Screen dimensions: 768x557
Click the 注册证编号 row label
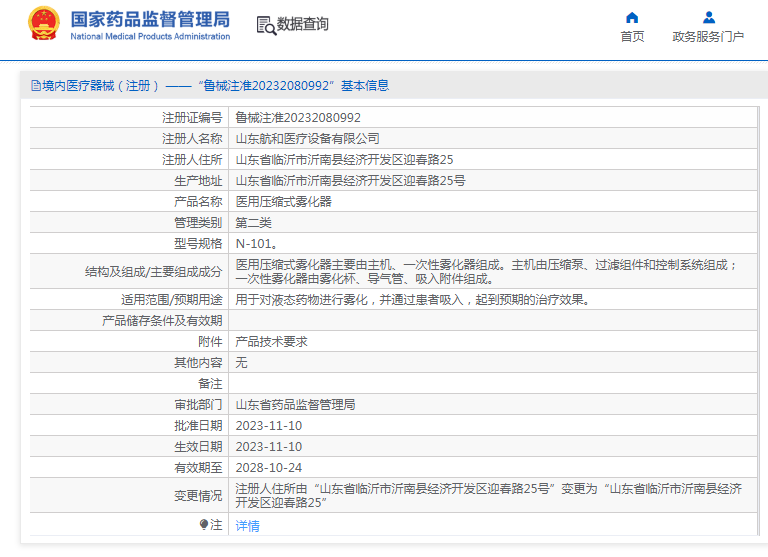pyautogui.click(x=192, y=118)
